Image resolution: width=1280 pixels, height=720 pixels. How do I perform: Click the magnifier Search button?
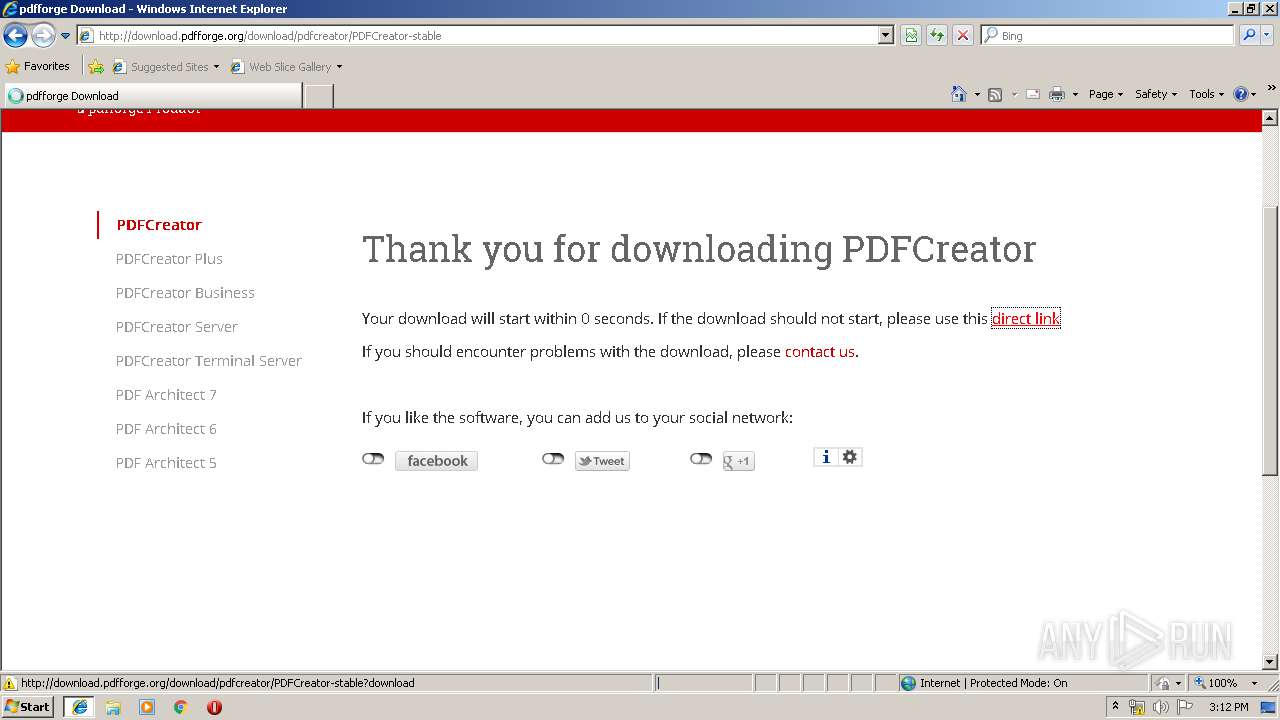(1247, 35)
